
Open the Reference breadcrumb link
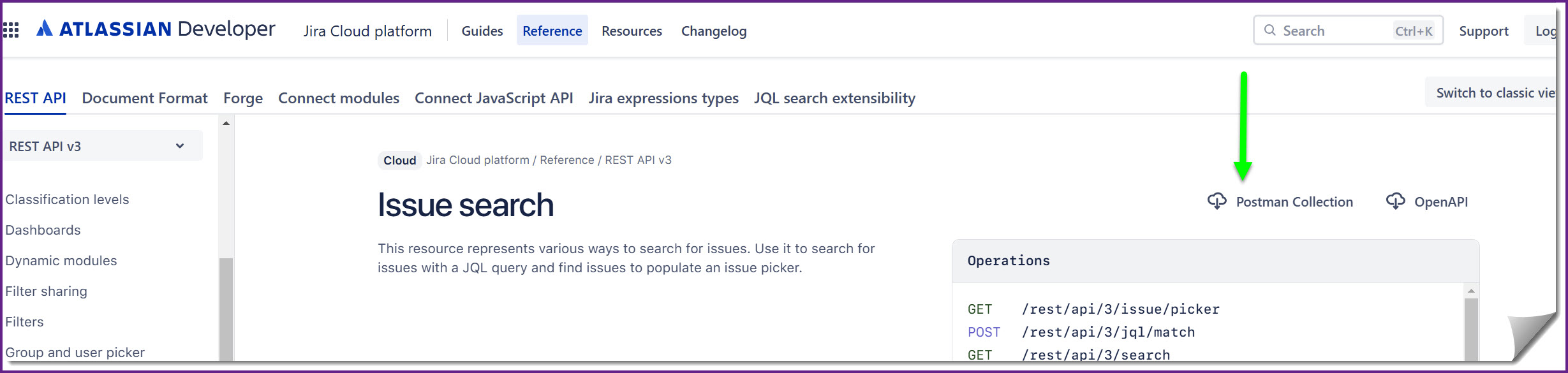pos(566,160)
